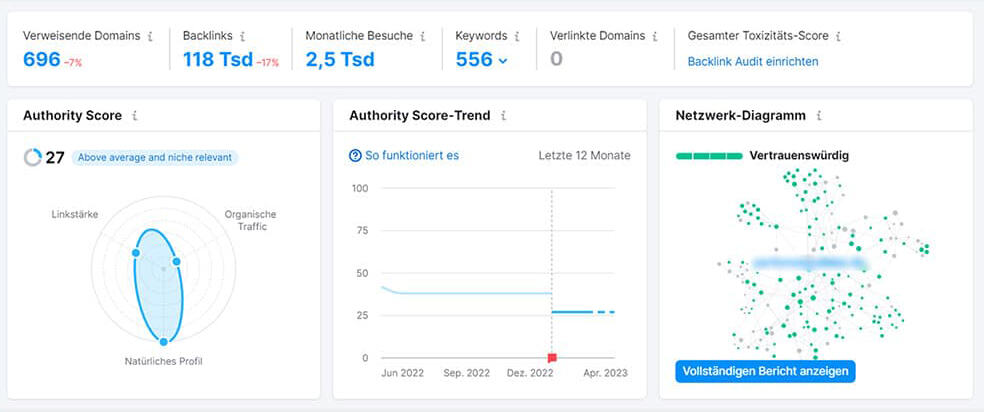Open the 2,5 Tsd monthly visits value
984x412 pixels.
[x=340, y=59]
